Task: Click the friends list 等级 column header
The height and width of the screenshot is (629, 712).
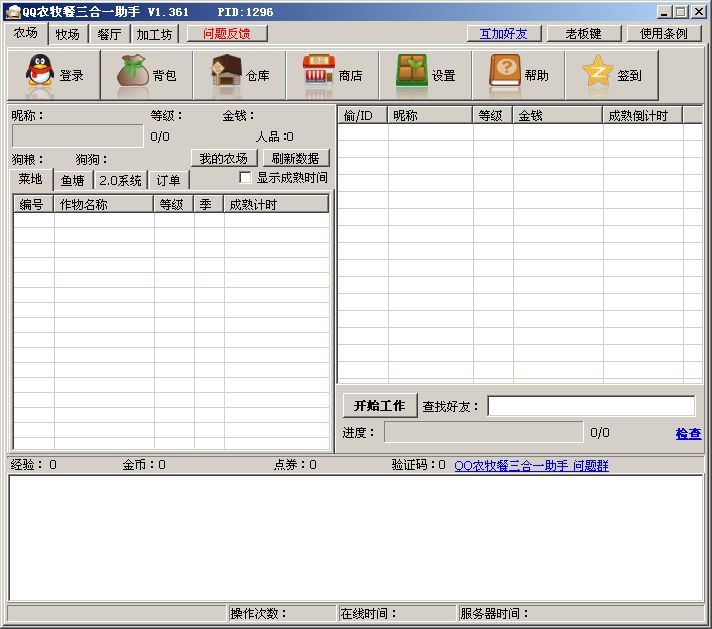Action: [493, 115]
